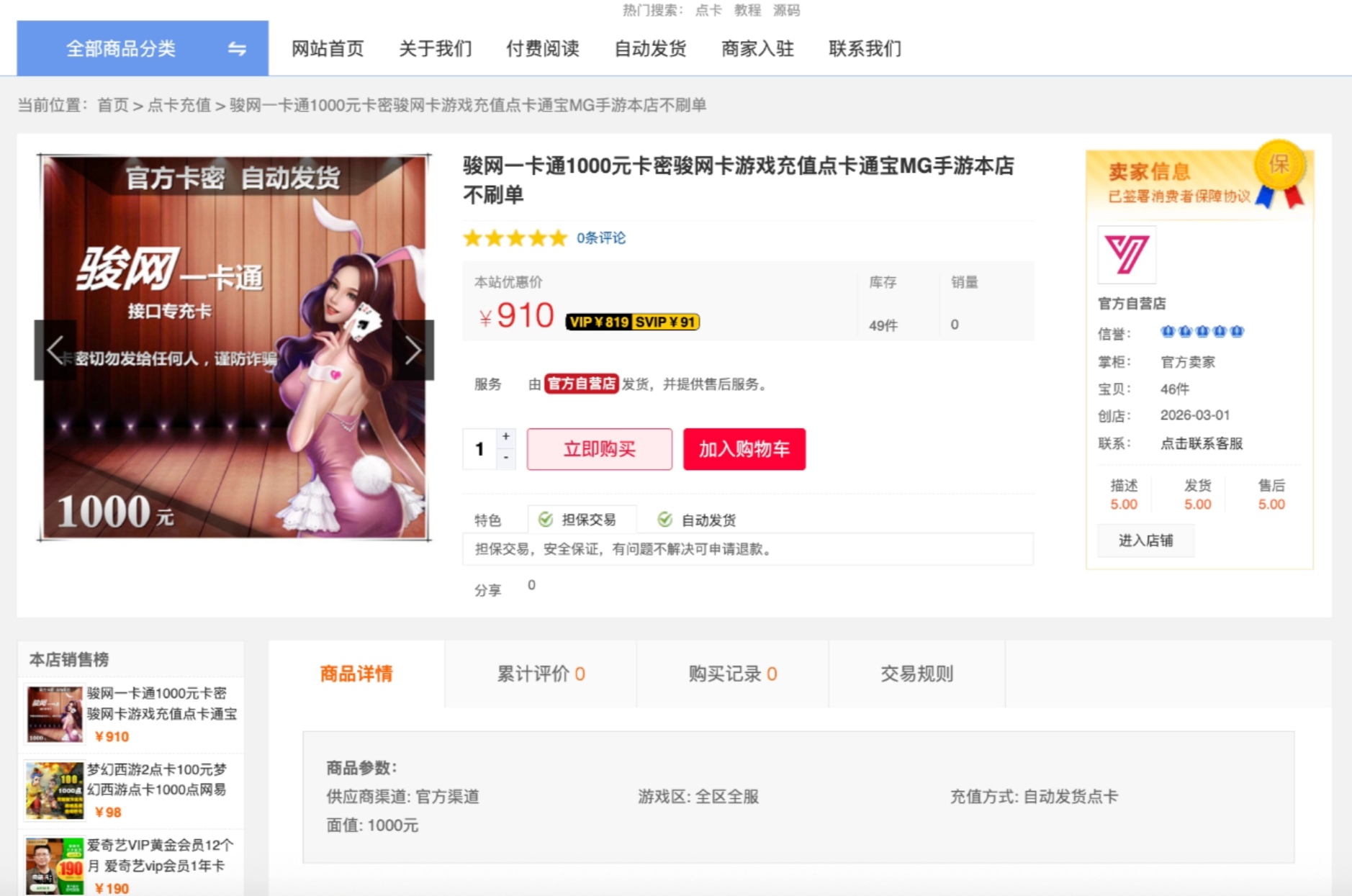Click the gold 保 medal badge
Viewport: 1352px width, 896px height.
[x=1280, y=166]
